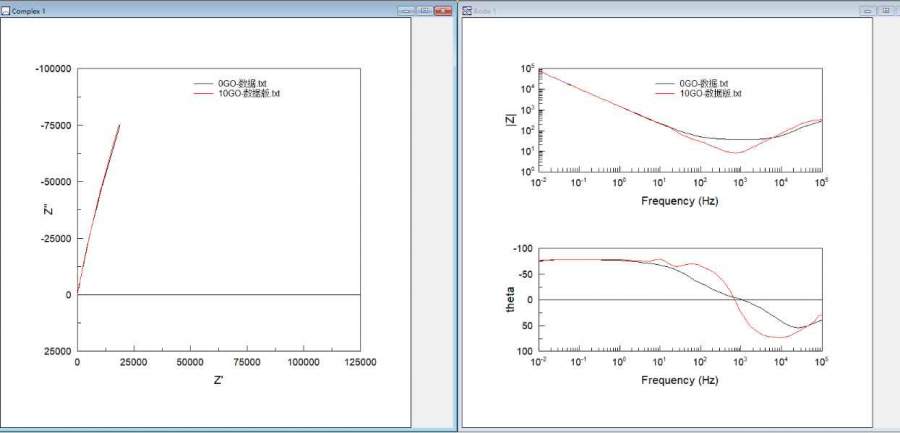900x433 pixels.
Task: Select 0GO legend entry in Bode plot
Action: coord(704,84)
